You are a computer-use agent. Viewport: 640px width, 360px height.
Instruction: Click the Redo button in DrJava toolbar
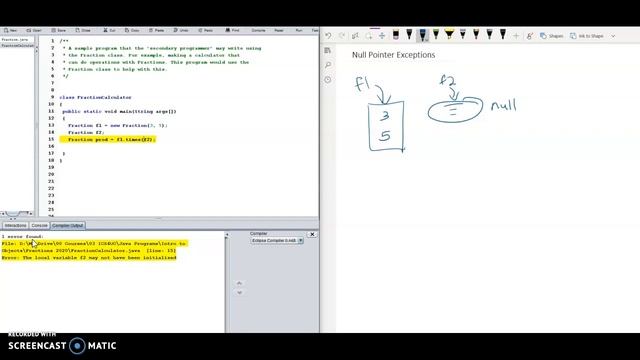[205, 30]
